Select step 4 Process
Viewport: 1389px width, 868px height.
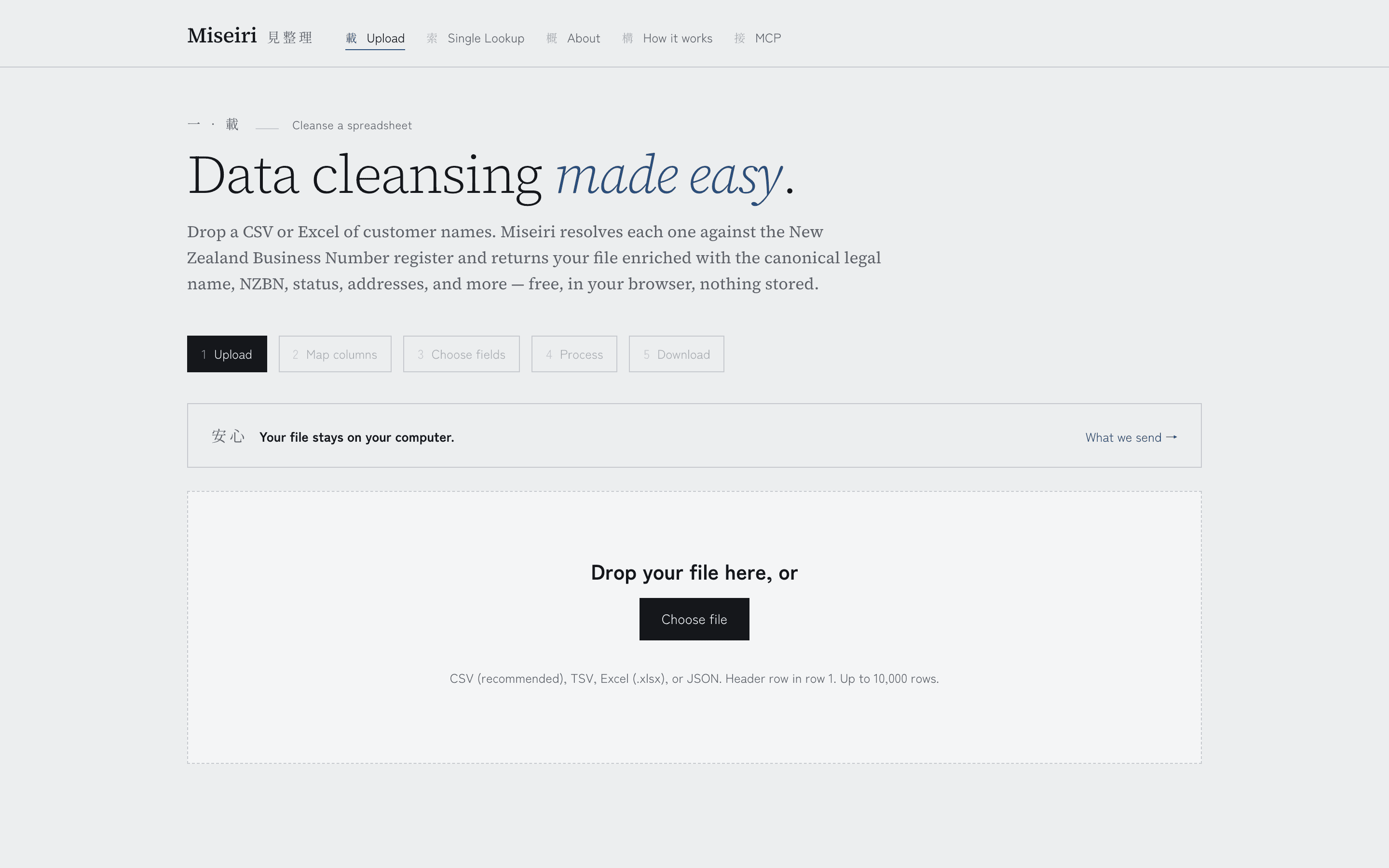[x=574, y=354]
